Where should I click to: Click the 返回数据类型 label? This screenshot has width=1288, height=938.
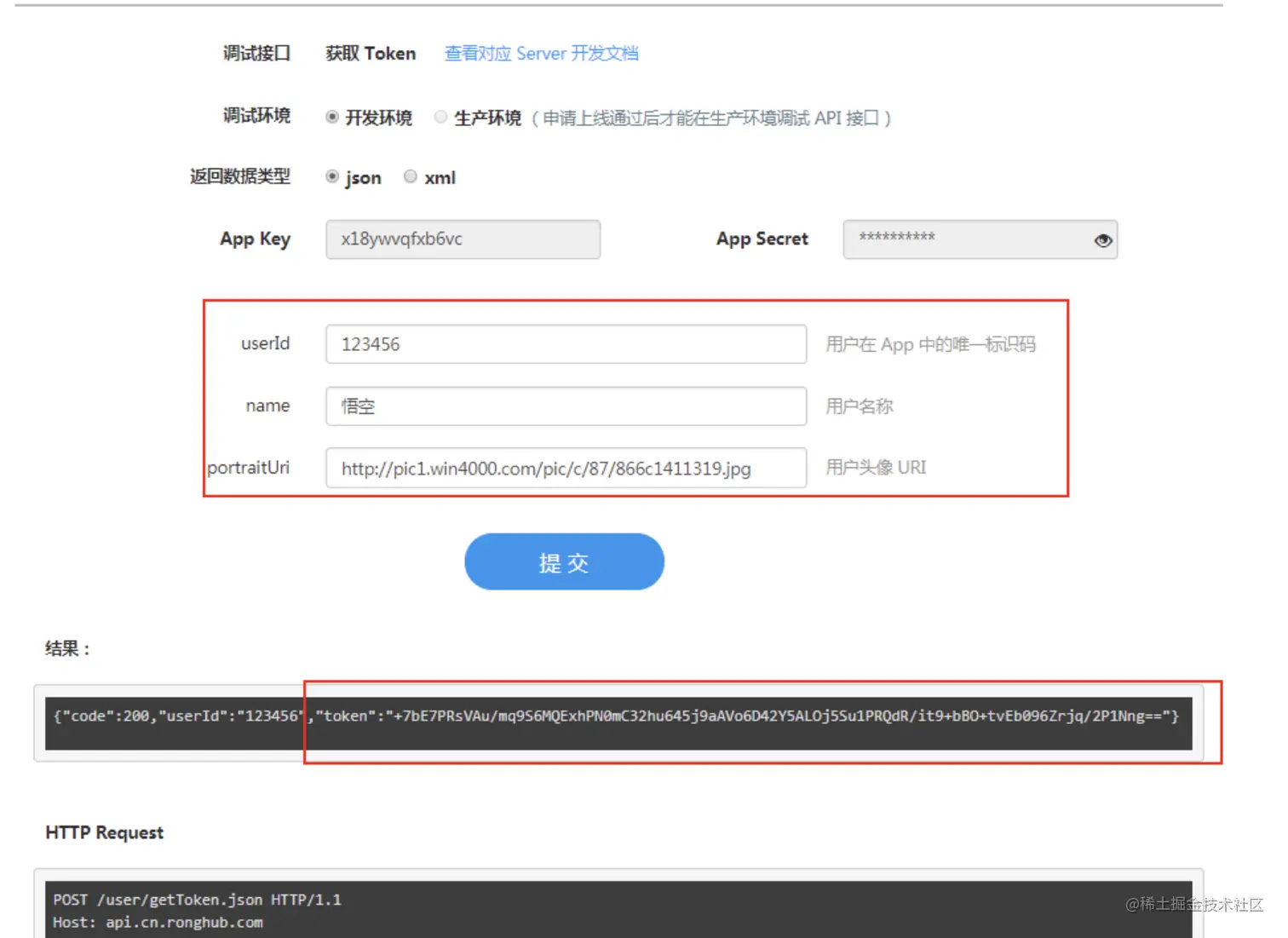(x=239, y=176)
